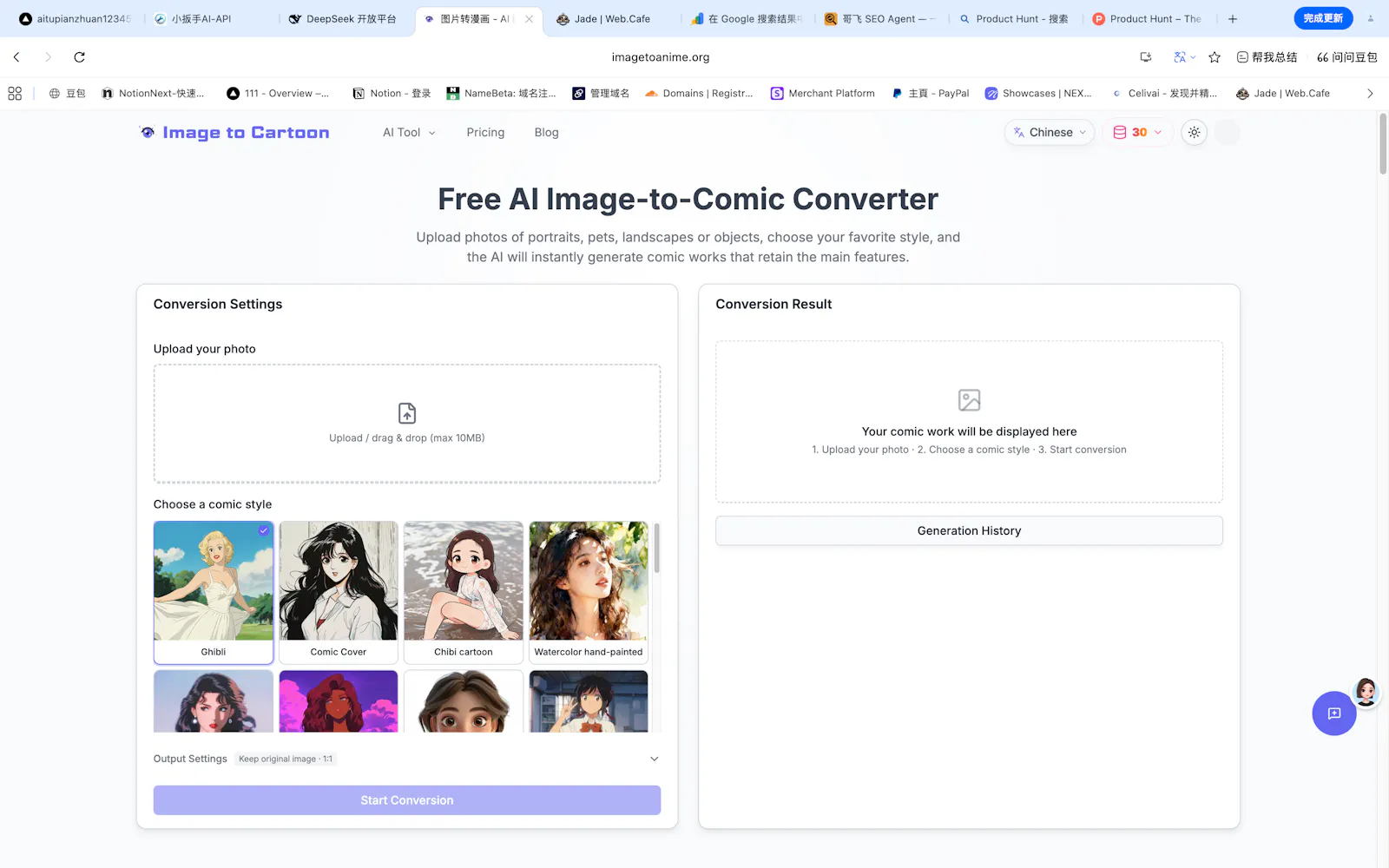Switch to the DeepSeek 开放平台 tab
The image size is (1389, 868).
click(x=343, y=19)
